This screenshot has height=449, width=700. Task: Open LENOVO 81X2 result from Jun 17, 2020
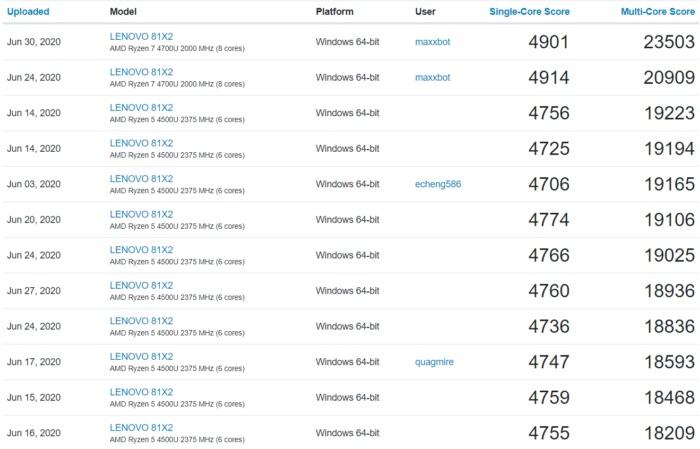[141, 357]
